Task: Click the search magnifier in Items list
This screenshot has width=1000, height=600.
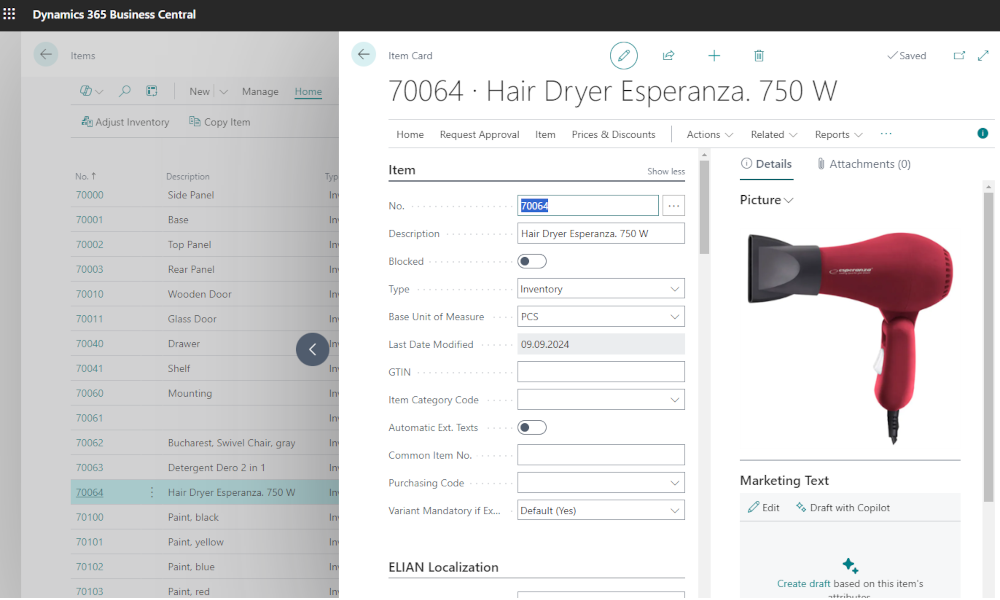Action: coord(125,91)
